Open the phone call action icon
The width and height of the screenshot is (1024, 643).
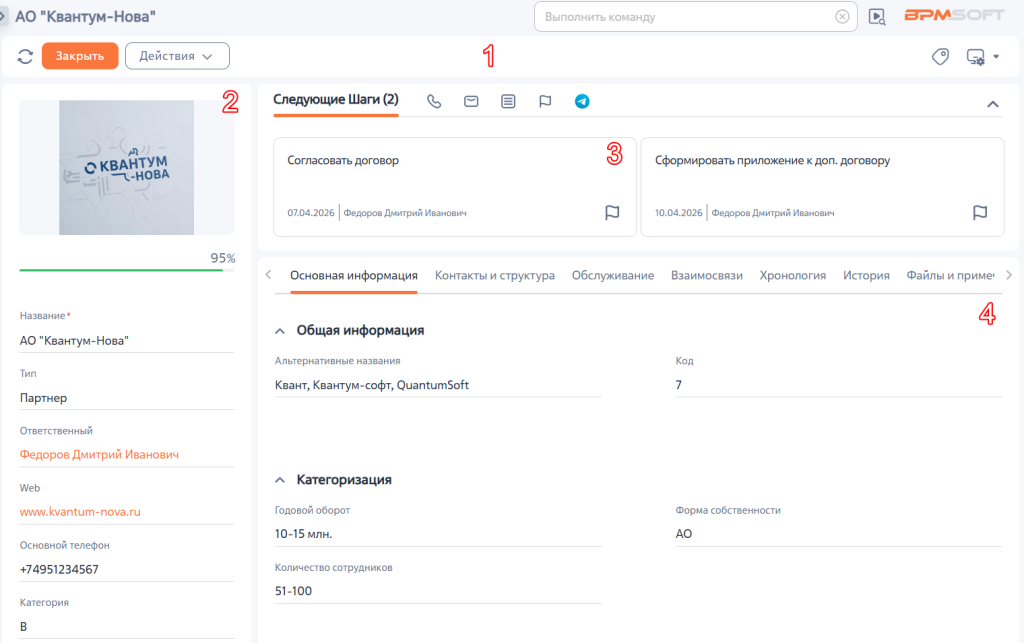pos(434,101)
